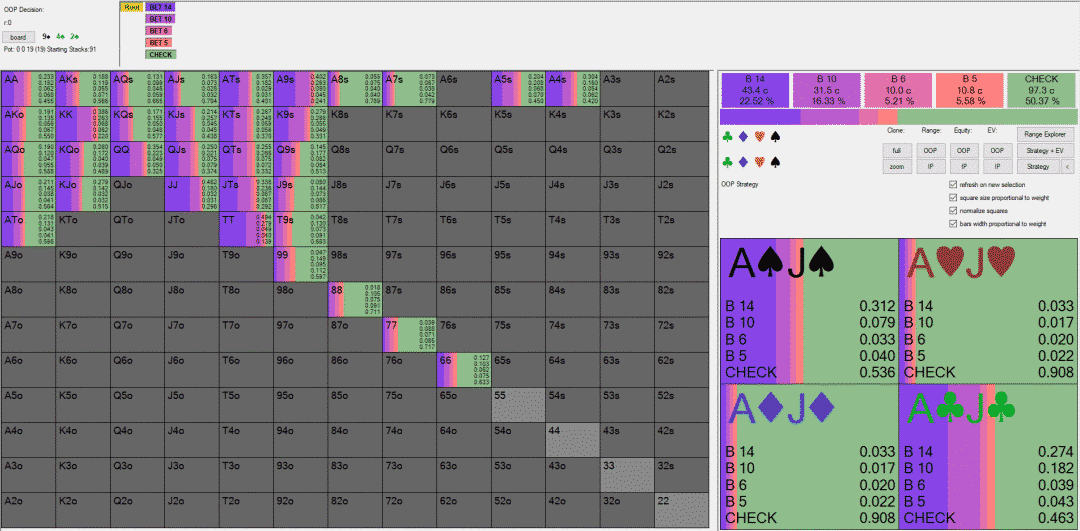Click the blue diamond icon in top suit row
Viewport: 1080px width, 531px height.
click(x=743, y=136)
